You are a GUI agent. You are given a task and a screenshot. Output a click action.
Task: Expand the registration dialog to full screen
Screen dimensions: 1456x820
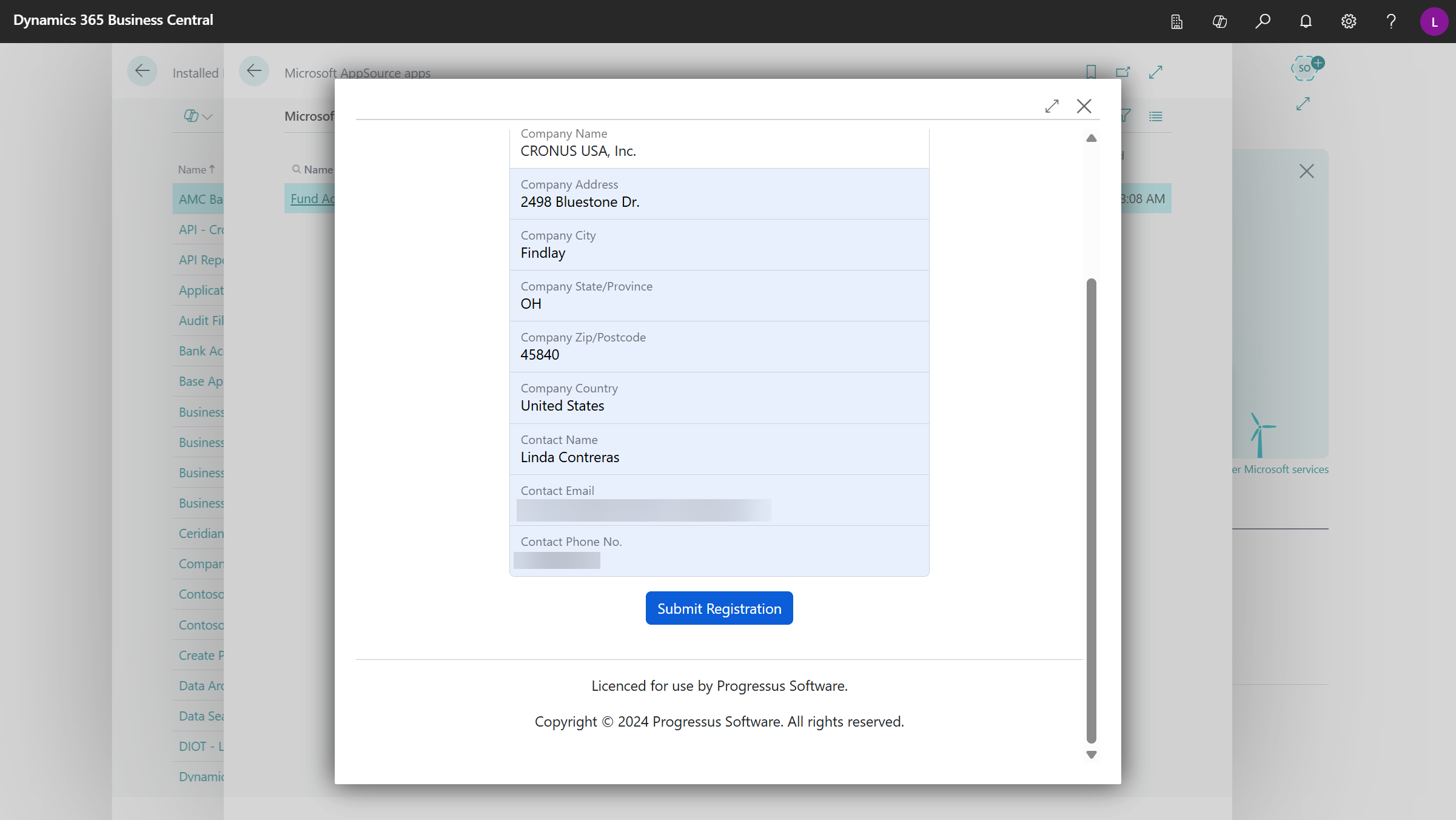tap(1052, 106)
